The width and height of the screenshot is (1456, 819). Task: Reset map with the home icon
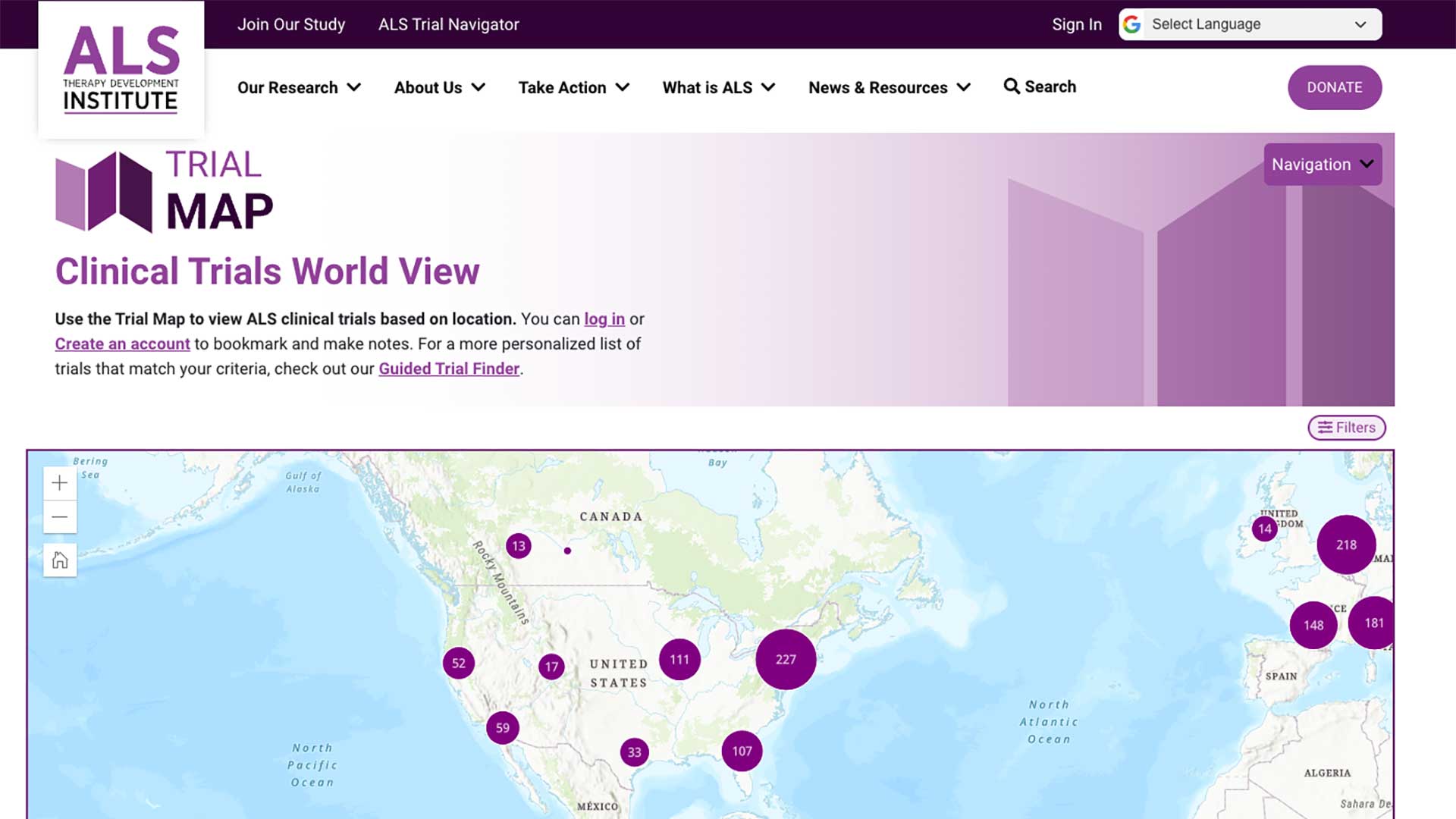pos(60,560)
